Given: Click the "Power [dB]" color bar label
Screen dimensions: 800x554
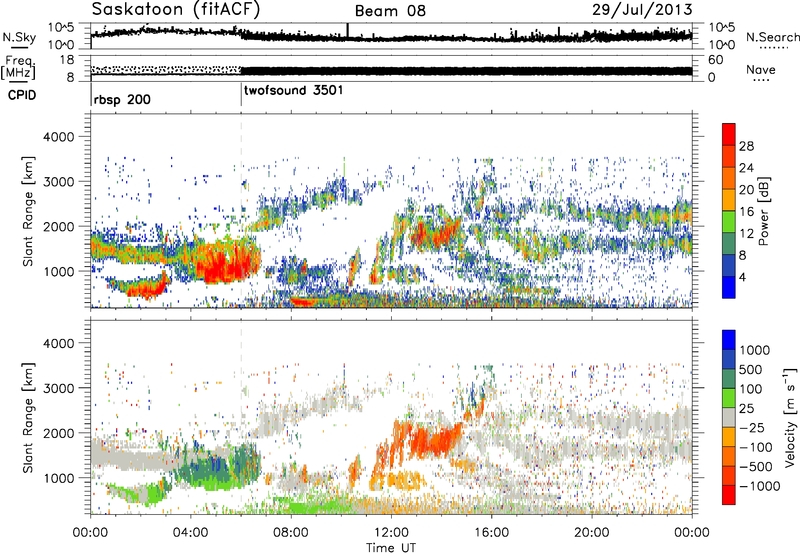Looking at the screenshot, I should click(x=763, y=211).
